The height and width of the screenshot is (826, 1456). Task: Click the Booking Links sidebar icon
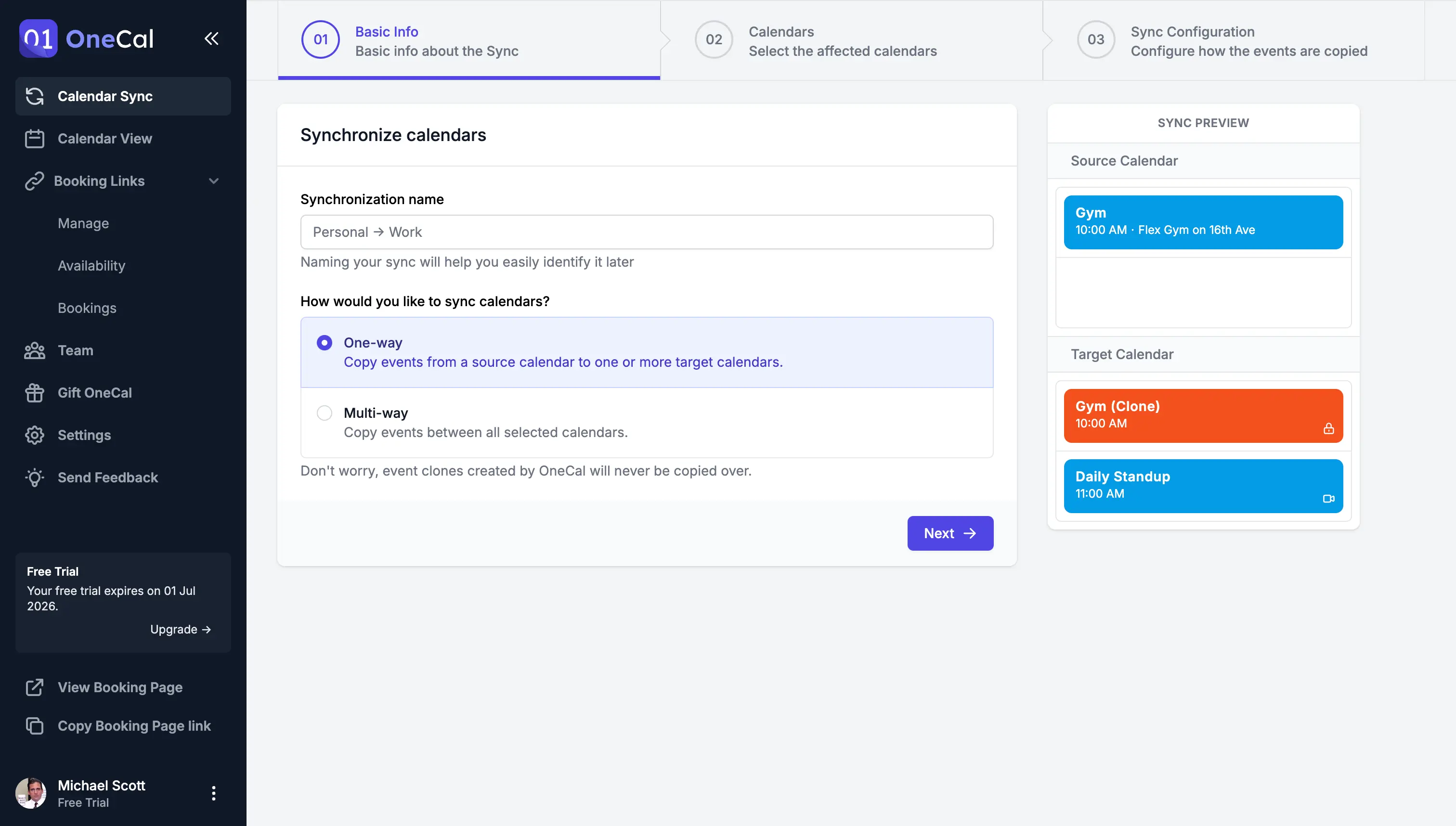tap(34, 180)
